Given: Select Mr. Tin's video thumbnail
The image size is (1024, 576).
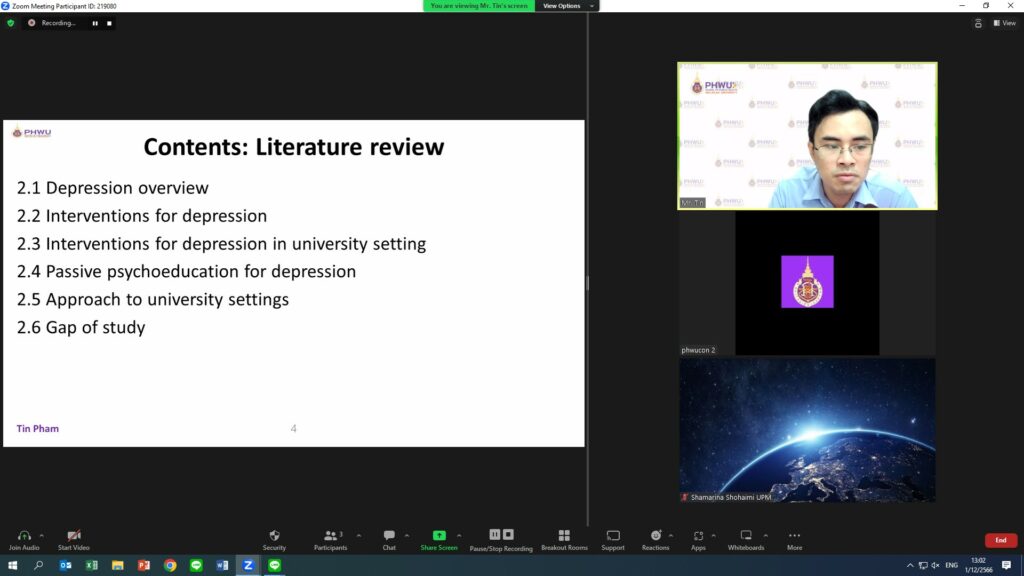Looking at the screenshot, I should pos(807,136).
